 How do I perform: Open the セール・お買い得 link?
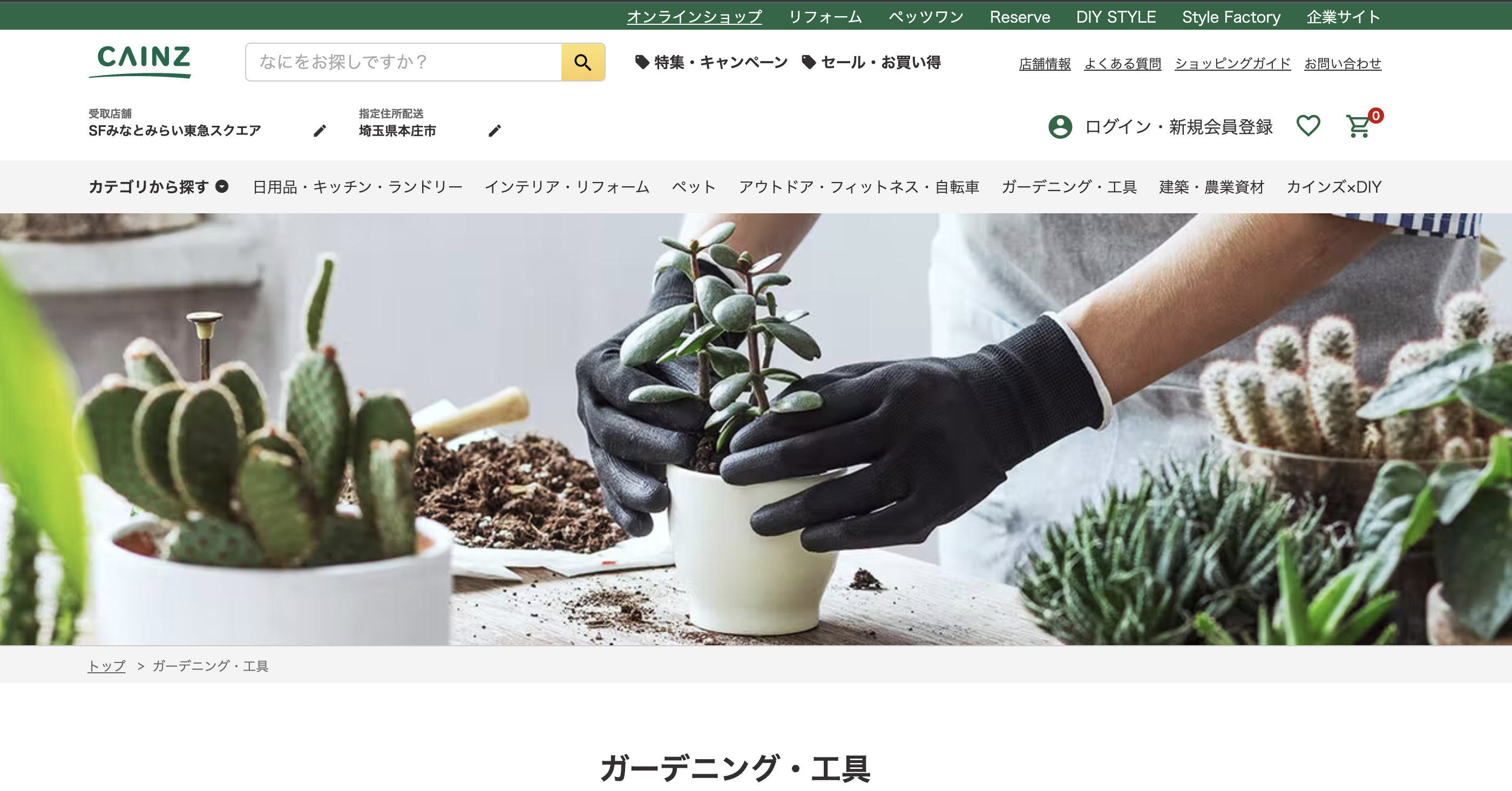click(x=880, y=62)
